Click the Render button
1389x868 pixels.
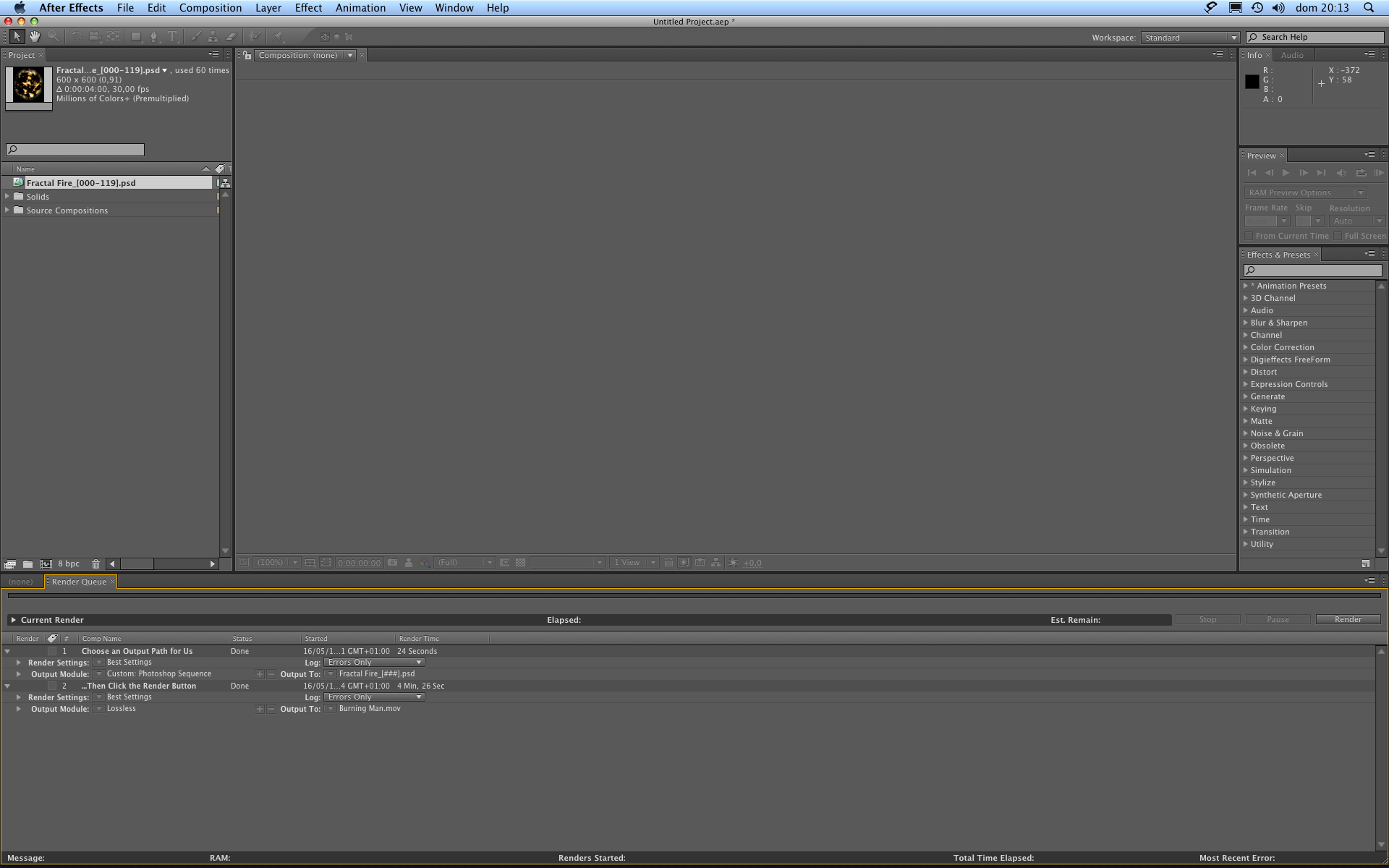coord(1348,619)
